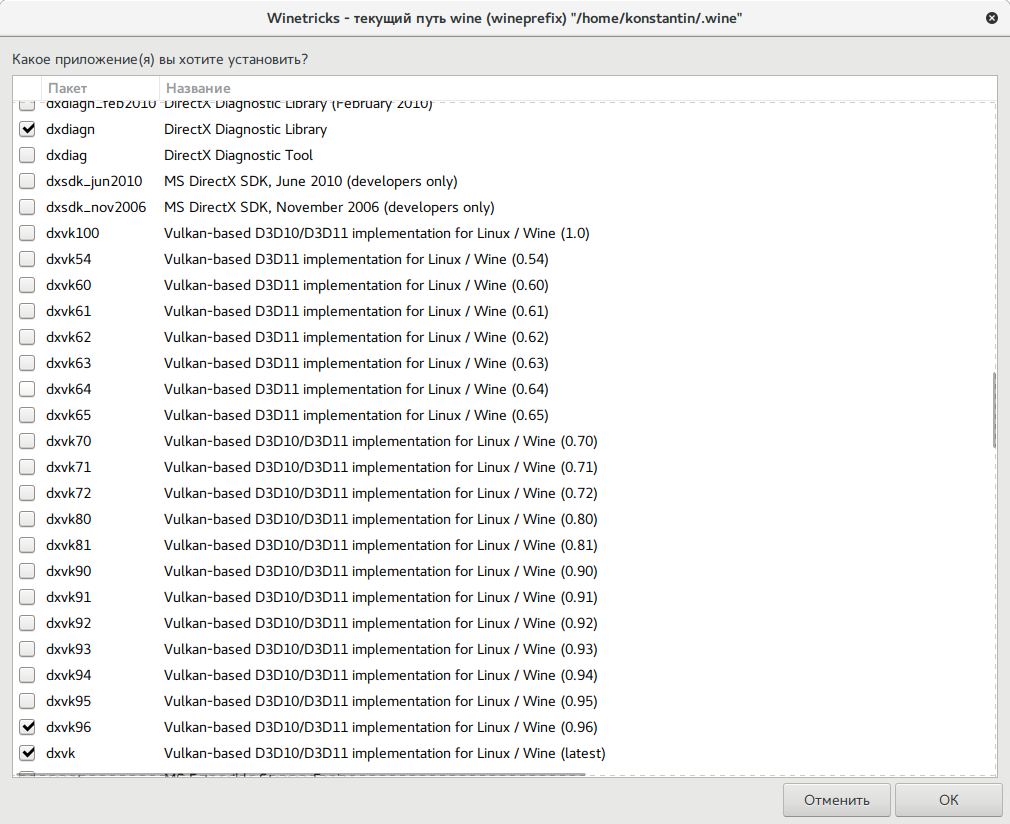Confirm with the OK button

(948, 800)
